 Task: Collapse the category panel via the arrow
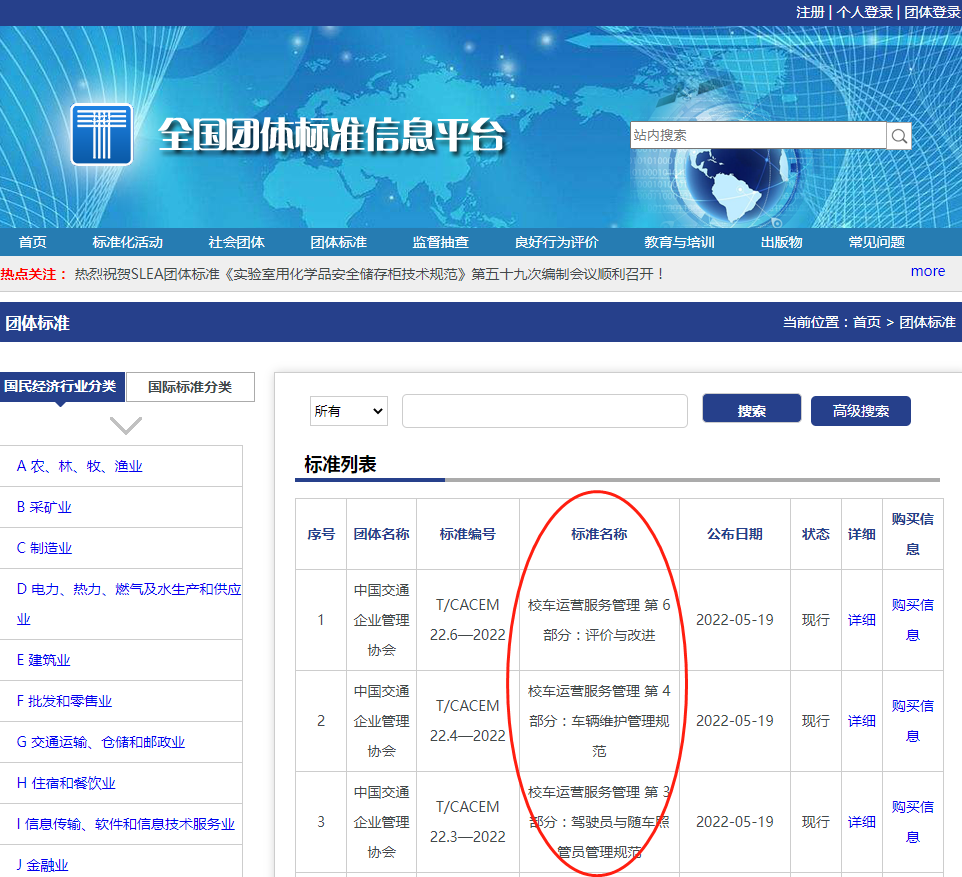pos(125,424)
